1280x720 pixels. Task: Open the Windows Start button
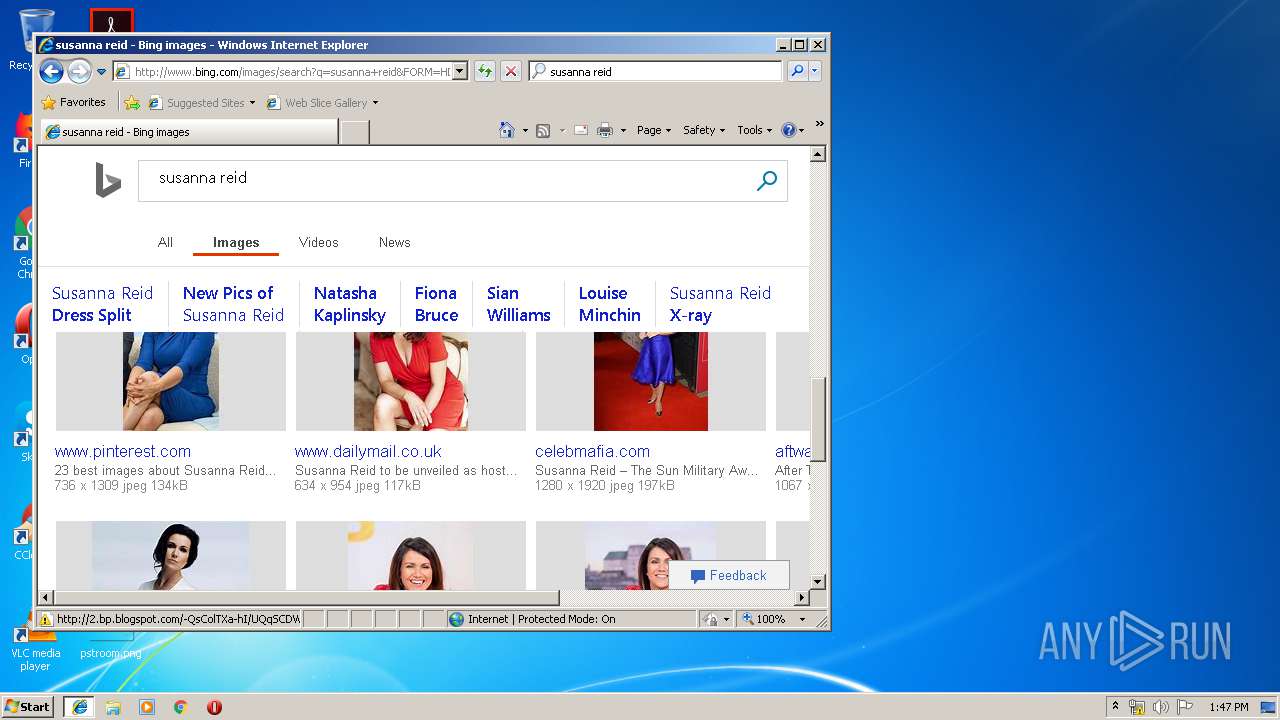pyautogui.click(x=28, y=706)
